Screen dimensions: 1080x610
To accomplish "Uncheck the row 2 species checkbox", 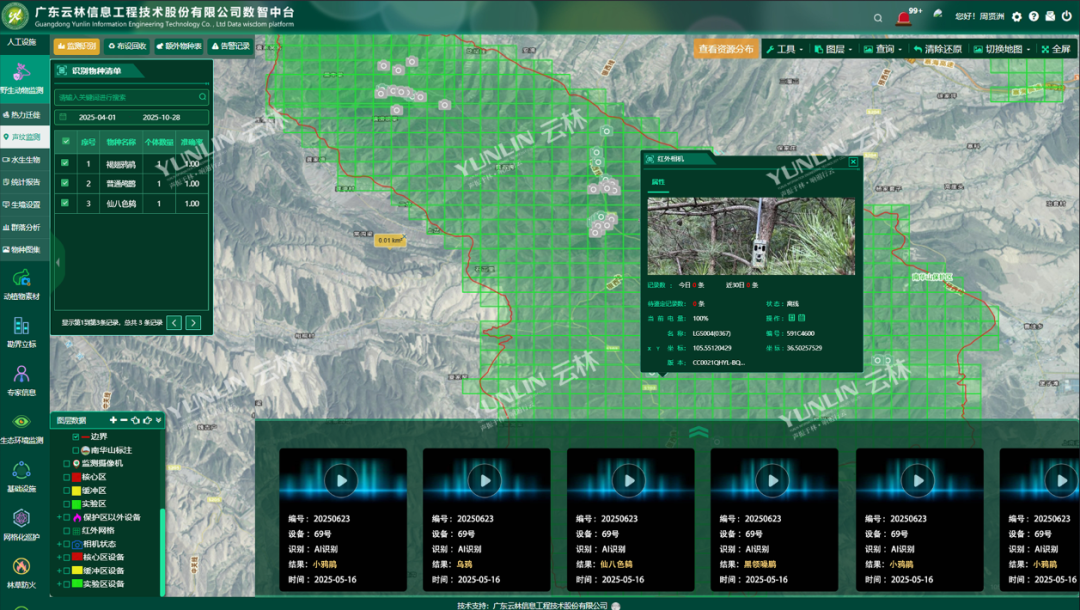I will 65,183.
